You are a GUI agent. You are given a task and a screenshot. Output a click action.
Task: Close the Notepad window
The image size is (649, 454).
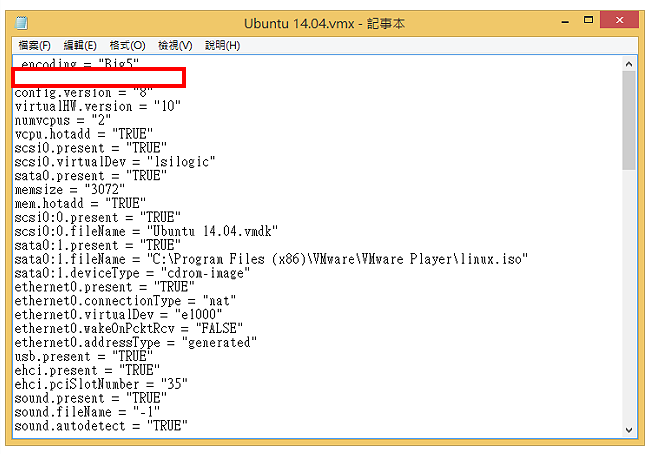tap(619, 20)
